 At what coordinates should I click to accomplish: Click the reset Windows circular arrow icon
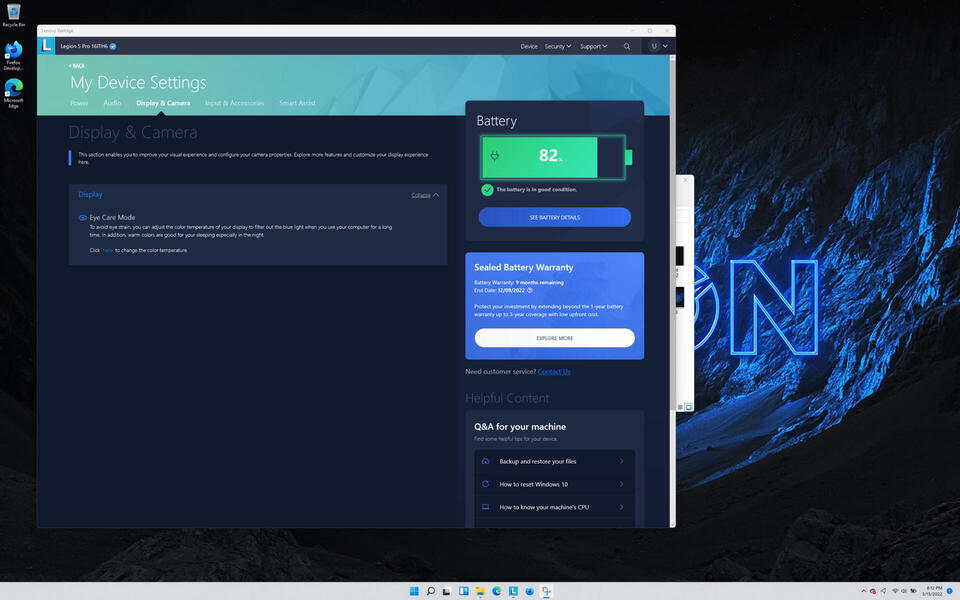click(486, 484)
